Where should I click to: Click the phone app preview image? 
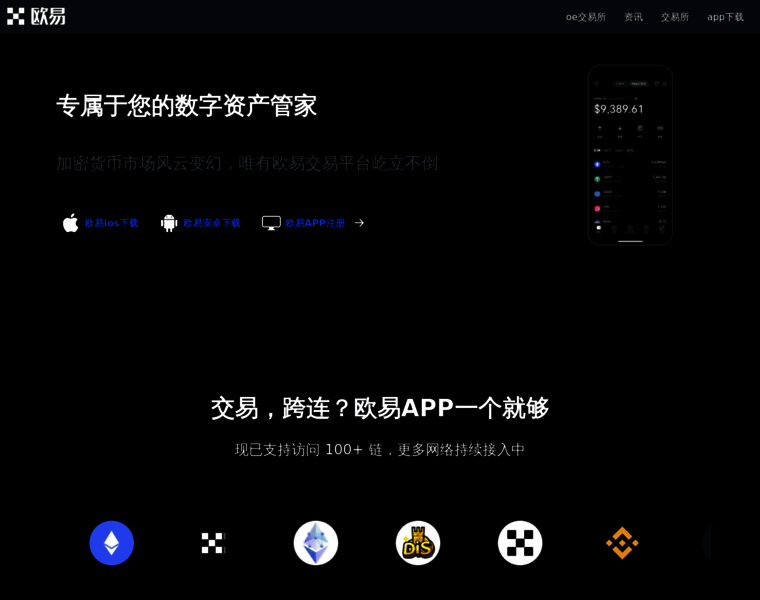(x=630, y=155)
